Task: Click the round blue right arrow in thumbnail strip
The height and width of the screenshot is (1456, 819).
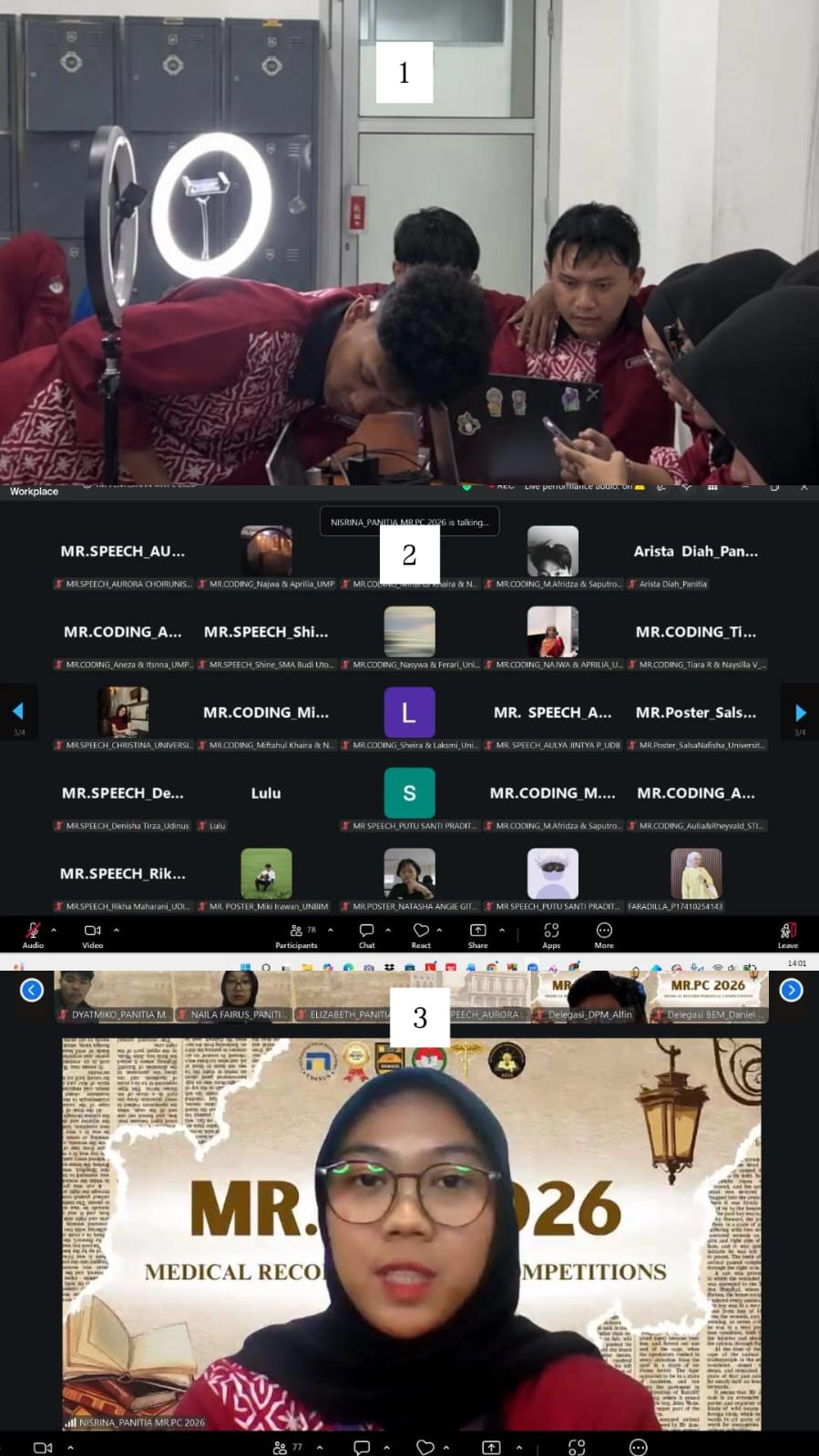Action: point(791,990)
